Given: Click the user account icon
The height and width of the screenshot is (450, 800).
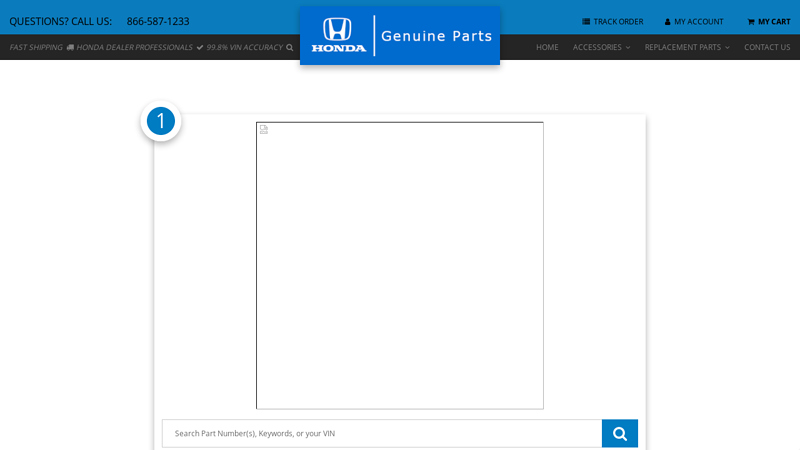Looking at the screenshot, I should [667, 21].
